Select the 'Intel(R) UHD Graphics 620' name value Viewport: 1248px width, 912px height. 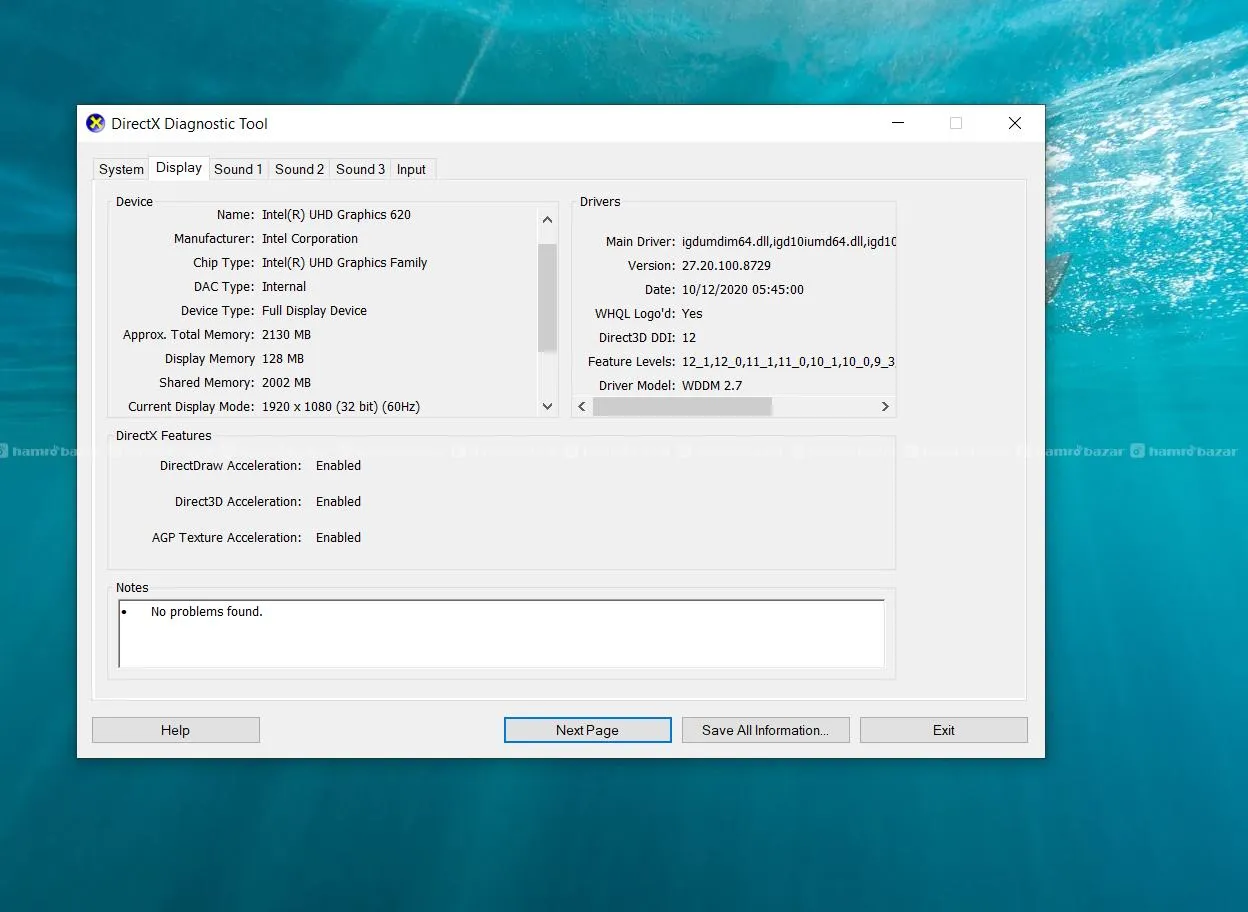[x=336, y=214]
